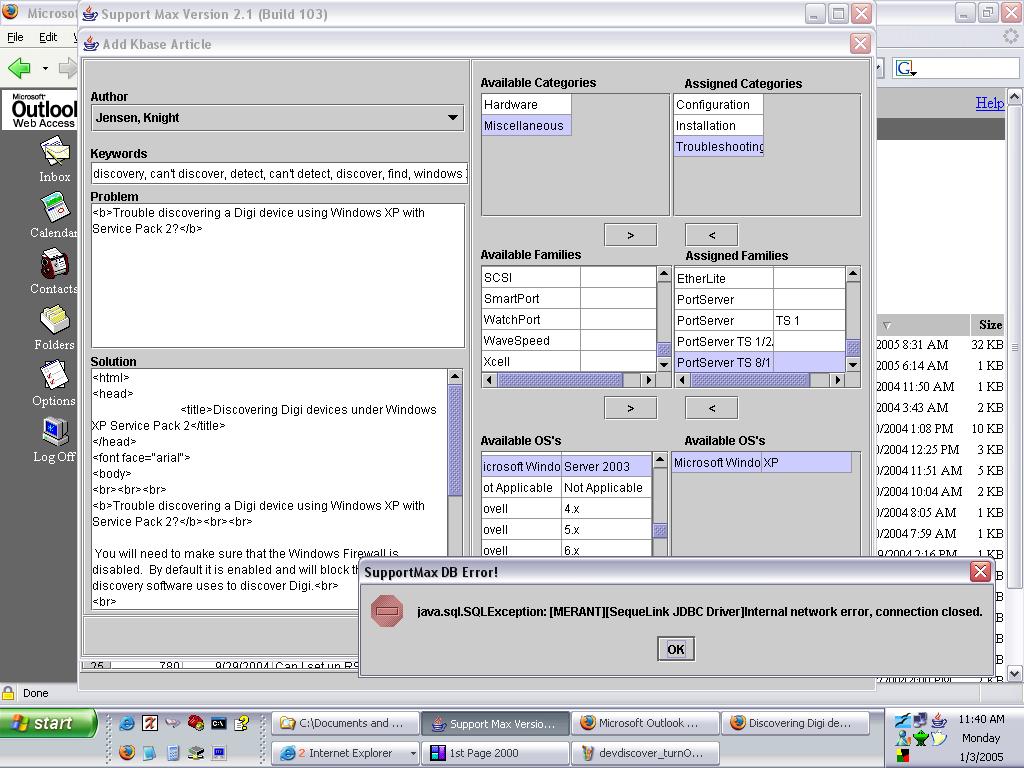Open the Google search engine dropdown
This screenshot has width=1024, height=768.
[x=907, y=68]
